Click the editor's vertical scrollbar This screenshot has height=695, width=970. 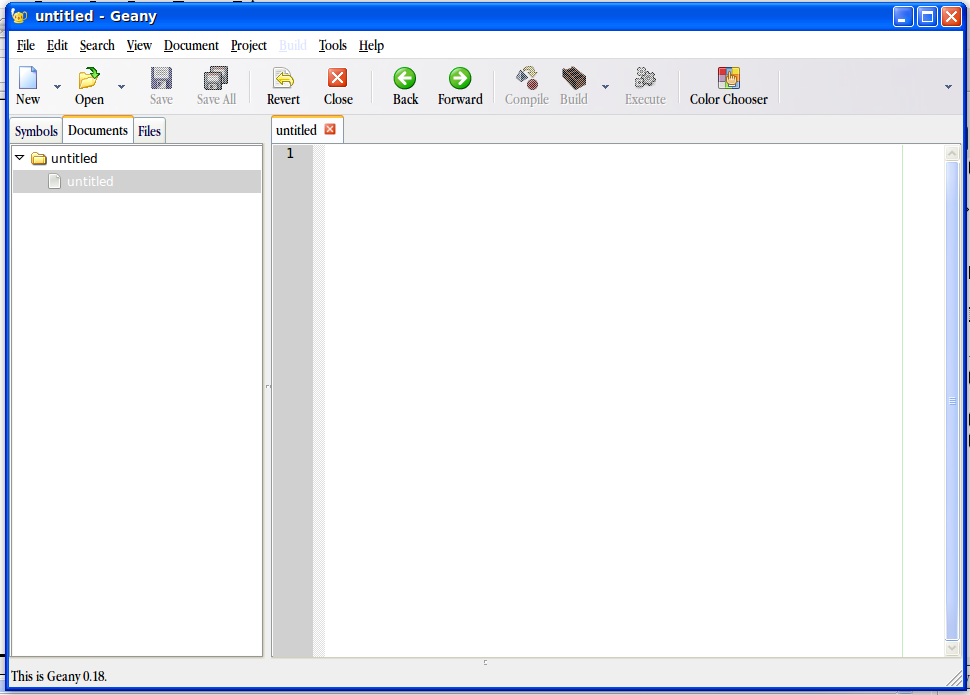pyautogui.click(x=952, y=400)
